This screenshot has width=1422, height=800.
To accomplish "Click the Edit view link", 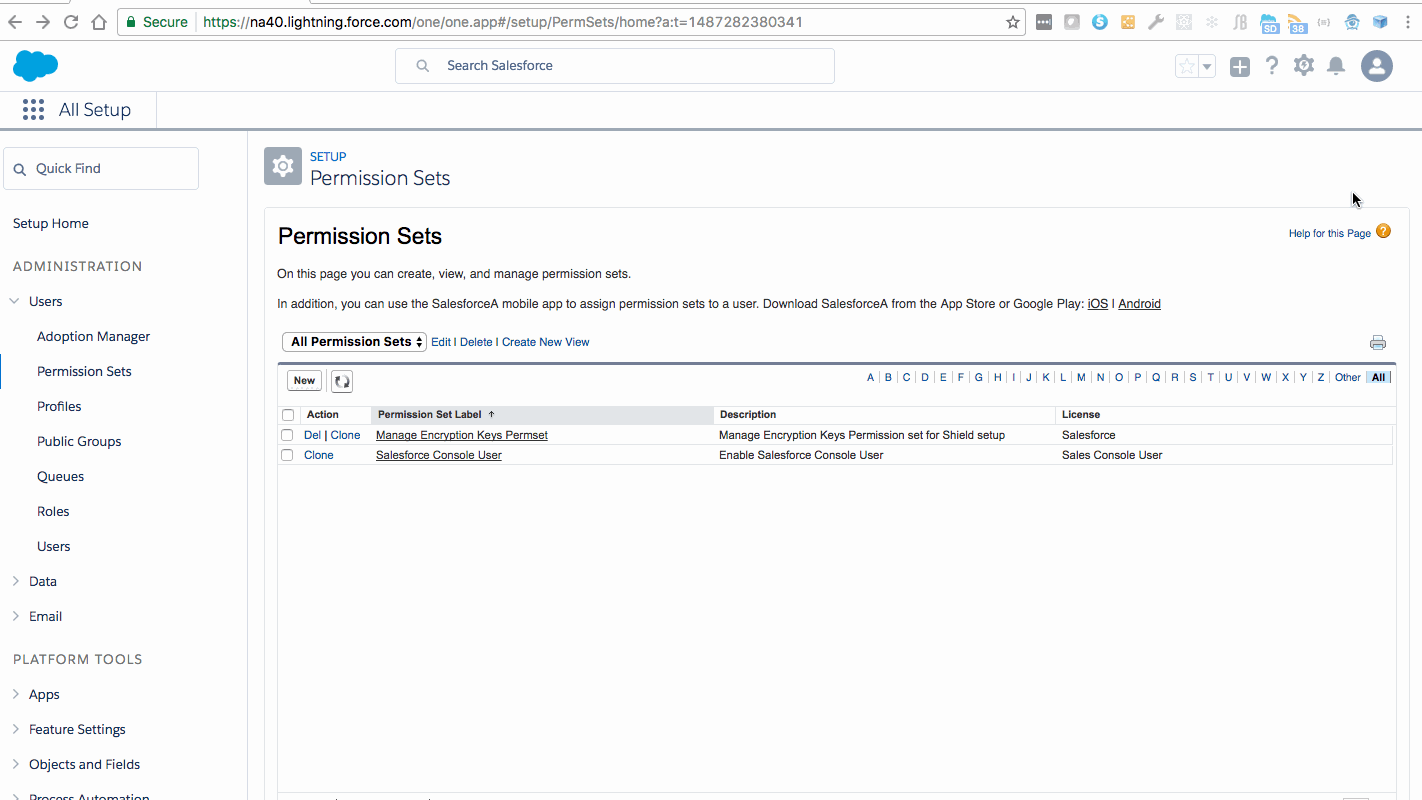I will point(441,342).
